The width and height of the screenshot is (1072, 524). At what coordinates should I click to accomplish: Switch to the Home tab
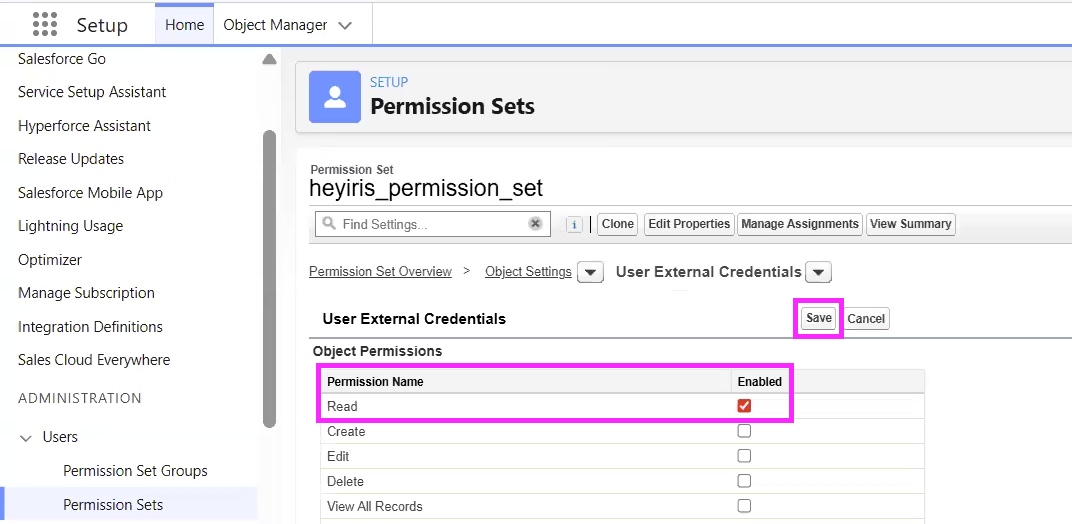coord(185,25)
